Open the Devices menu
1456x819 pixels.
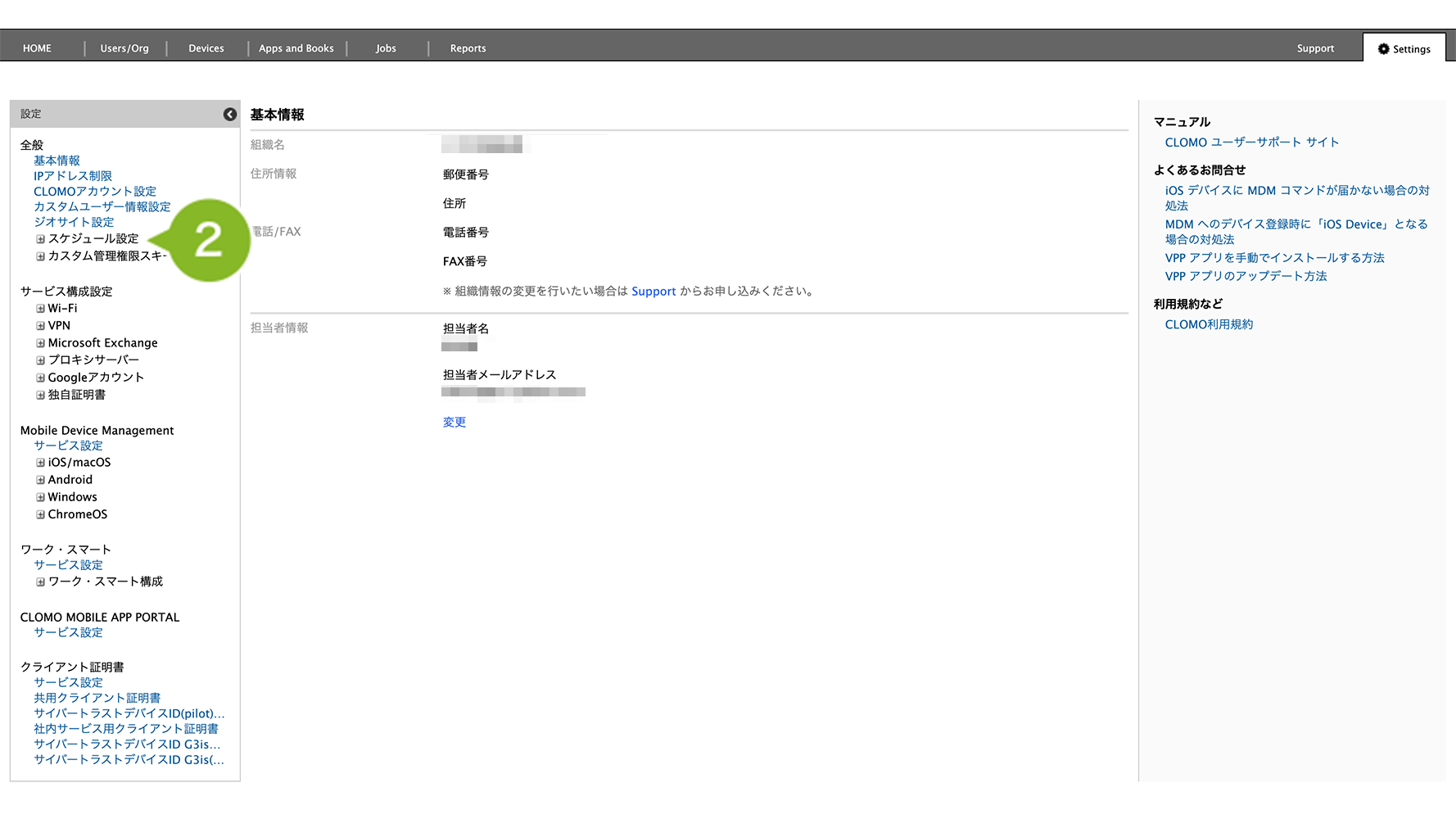(206, 48)
